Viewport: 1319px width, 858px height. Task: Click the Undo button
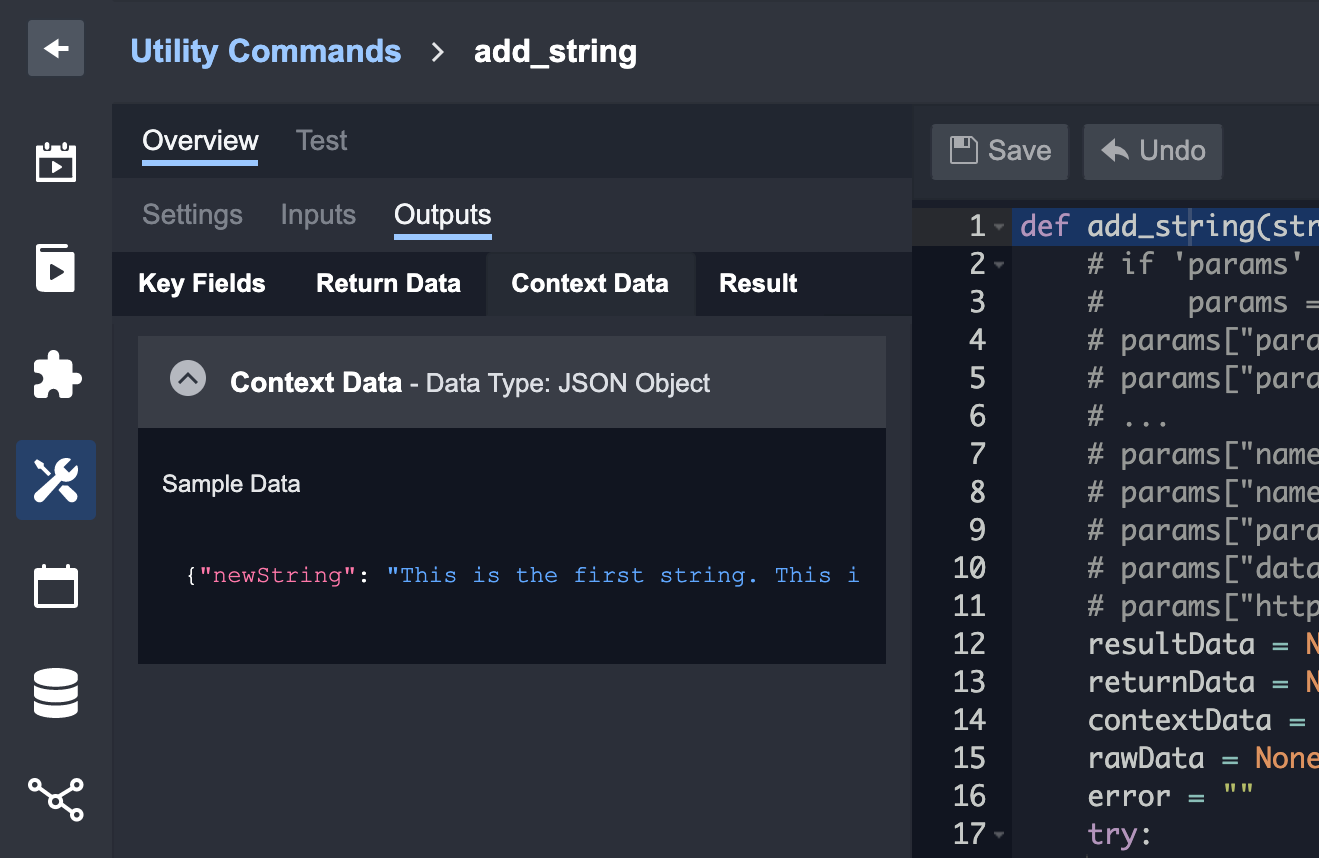point(1152,151)
